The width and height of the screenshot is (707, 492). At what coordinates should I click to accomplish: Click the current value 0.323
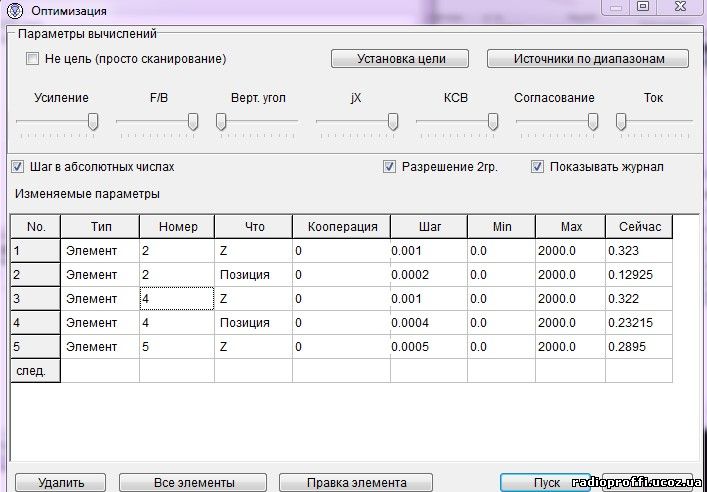[x=639, y=251]
